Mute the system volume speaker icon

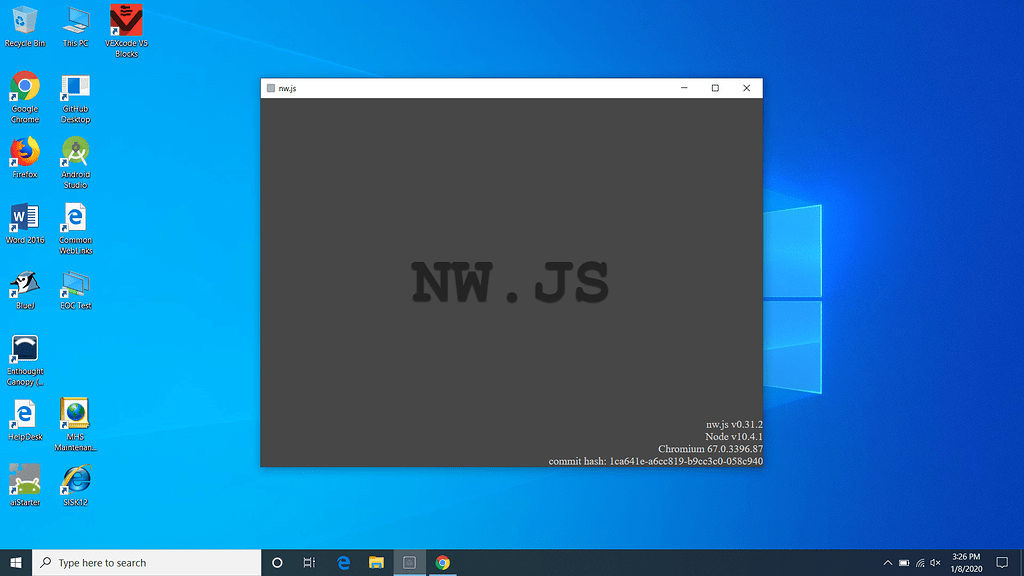point(936,562)
